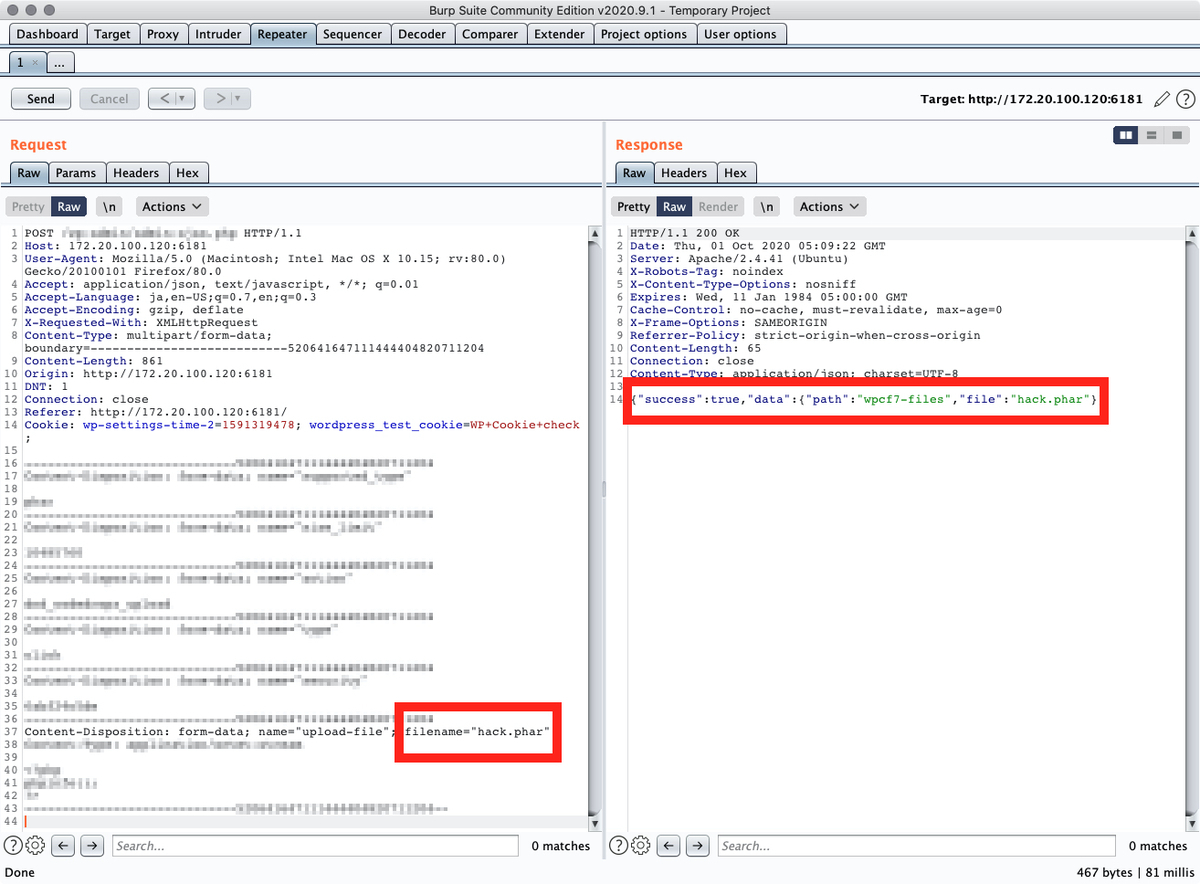The image size is (1200, 884).
Task: Open Extender tab
Action: pyautogui.click(x=559, y=34)
